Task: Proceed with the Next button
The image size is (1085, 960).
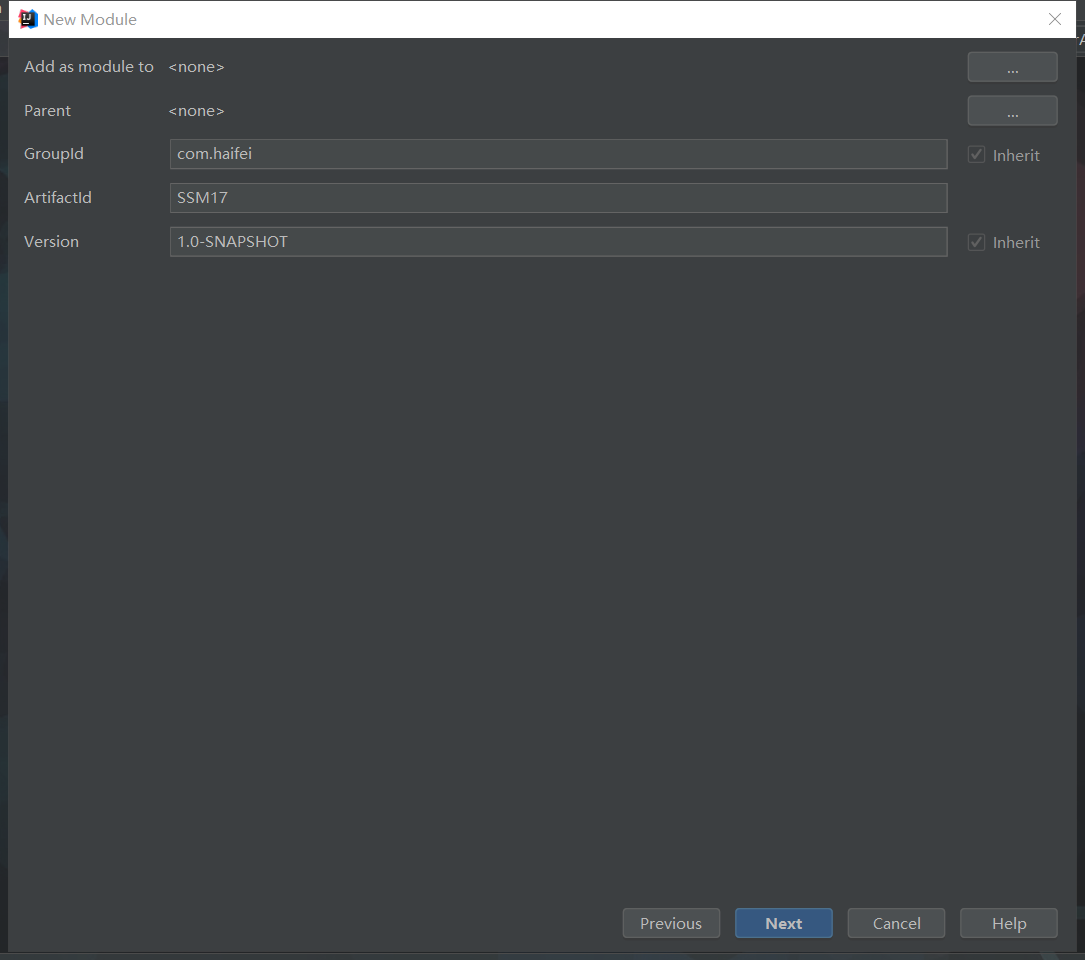Action: click(783, 922)
